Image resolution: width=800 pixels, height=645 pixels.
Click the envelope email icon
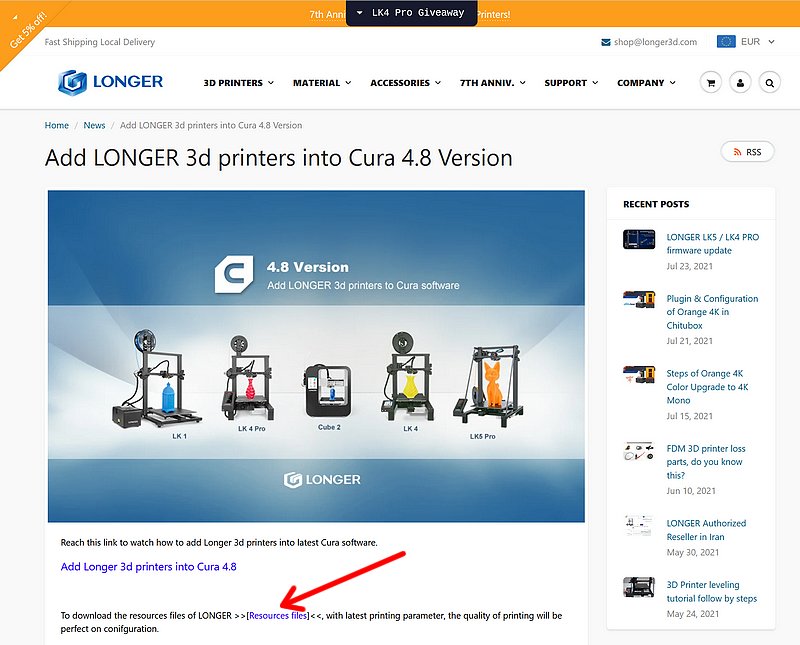pyautogui.click(x=606, y=42)
